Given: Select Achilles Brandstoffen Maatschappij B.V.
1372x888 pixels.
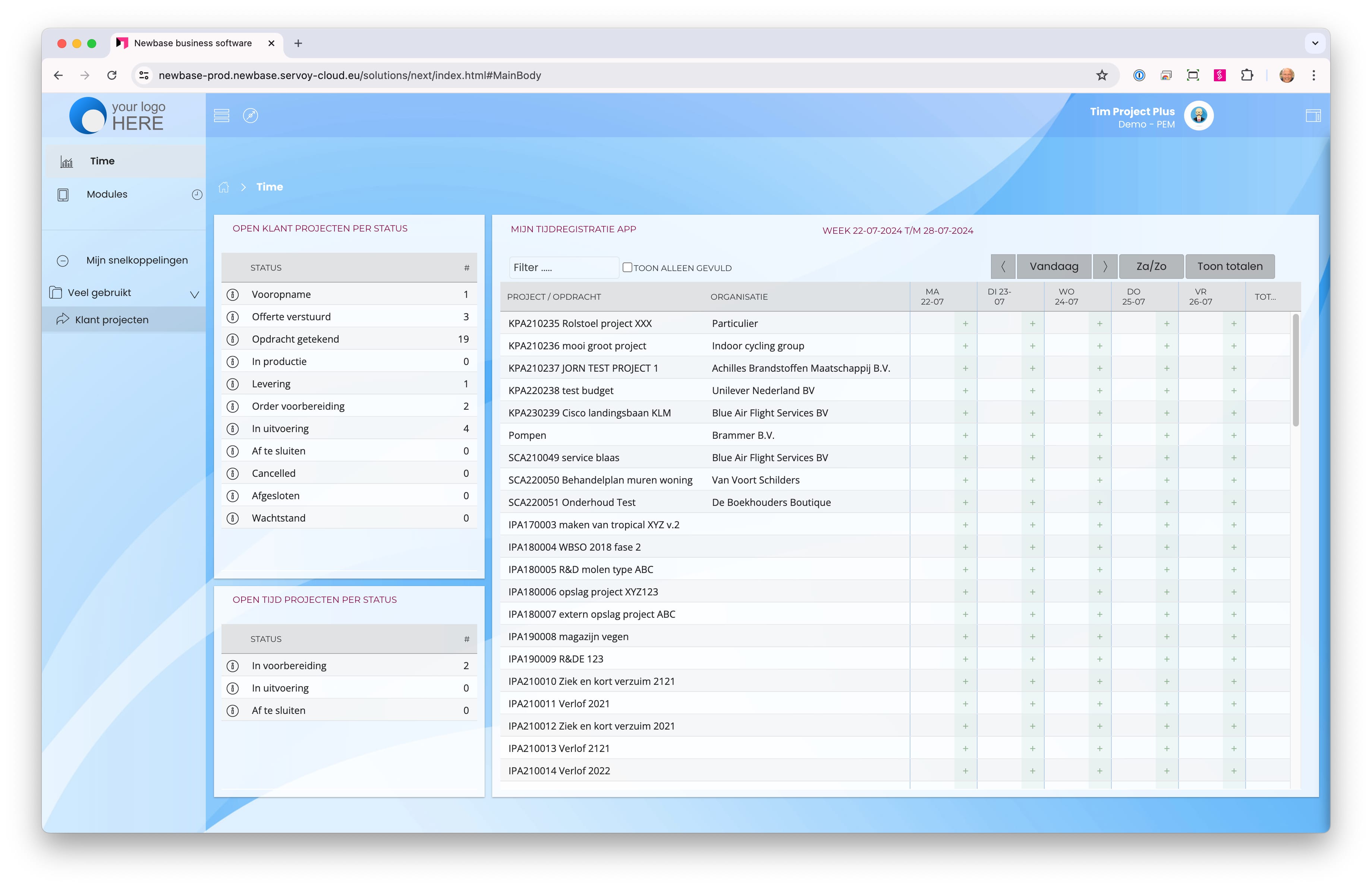Looking at the screenshot, I should click(801, 368).
